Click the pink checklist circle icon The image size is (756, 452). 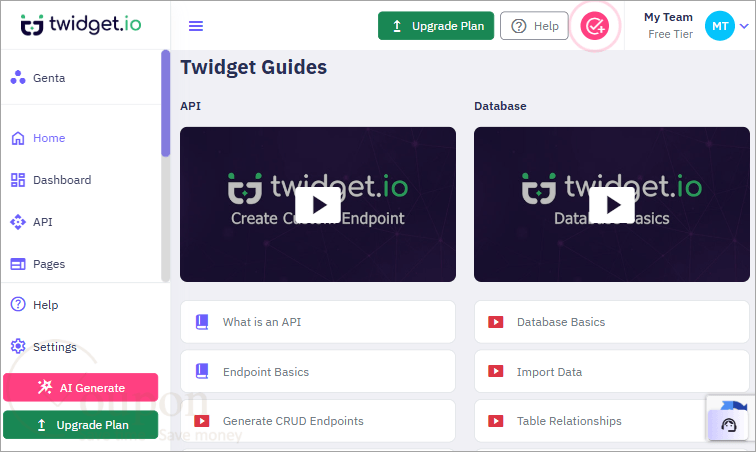pos(594,26)
